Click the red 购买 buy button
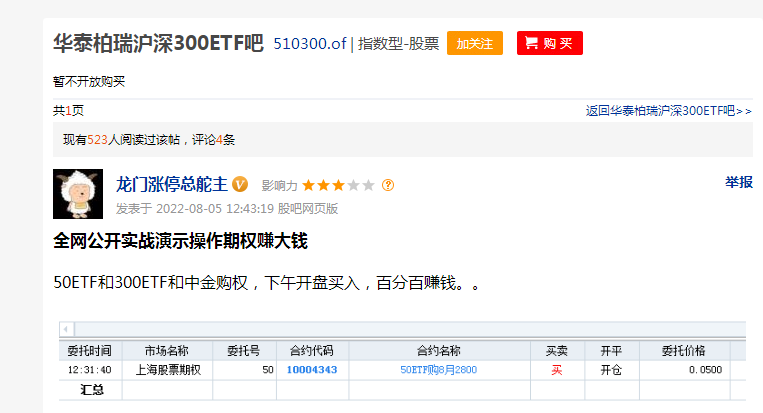 (549, 43)
